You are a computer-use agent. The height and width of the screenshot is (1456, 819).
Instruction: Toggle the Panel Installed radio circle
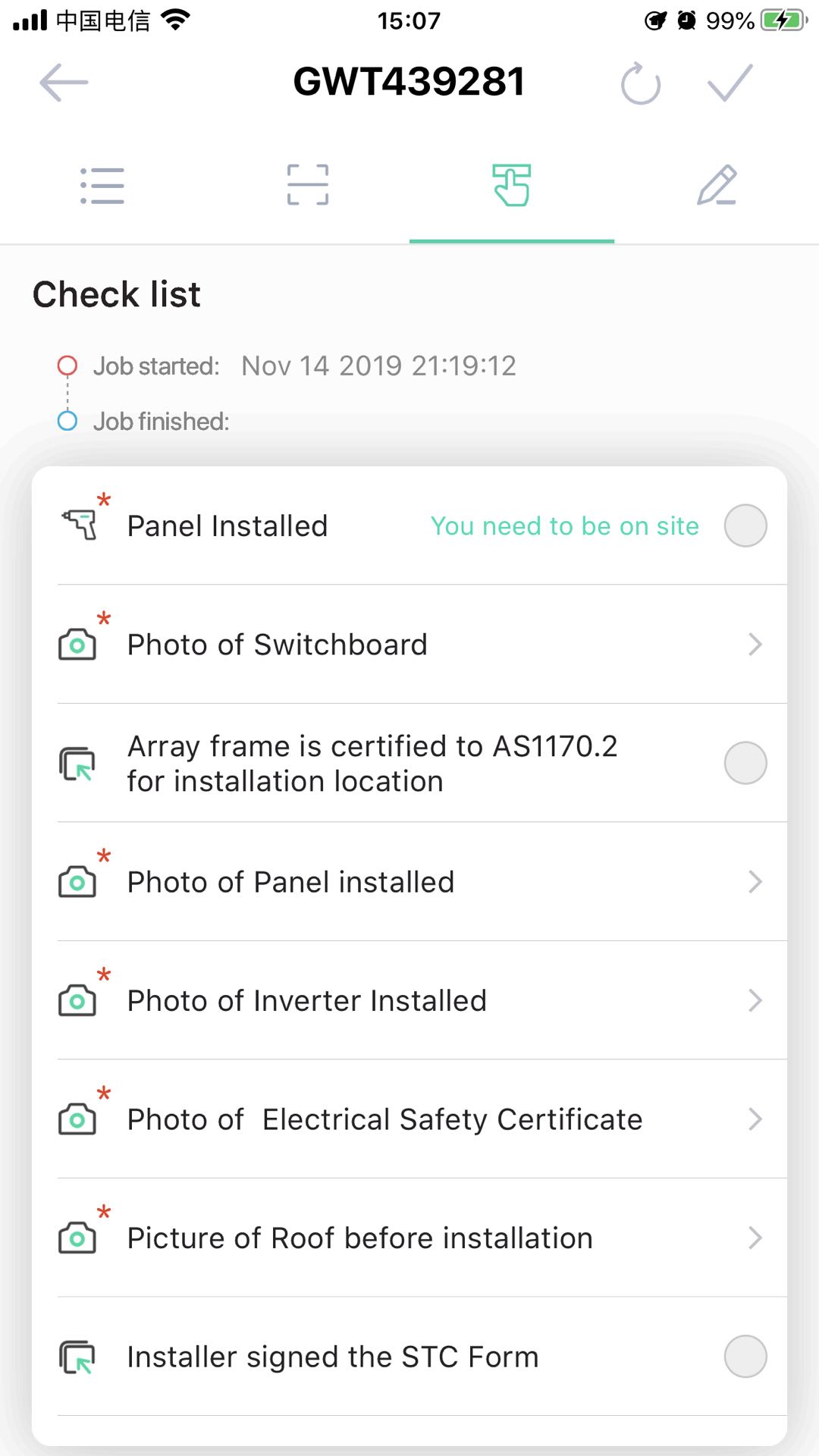pos(745,526)
